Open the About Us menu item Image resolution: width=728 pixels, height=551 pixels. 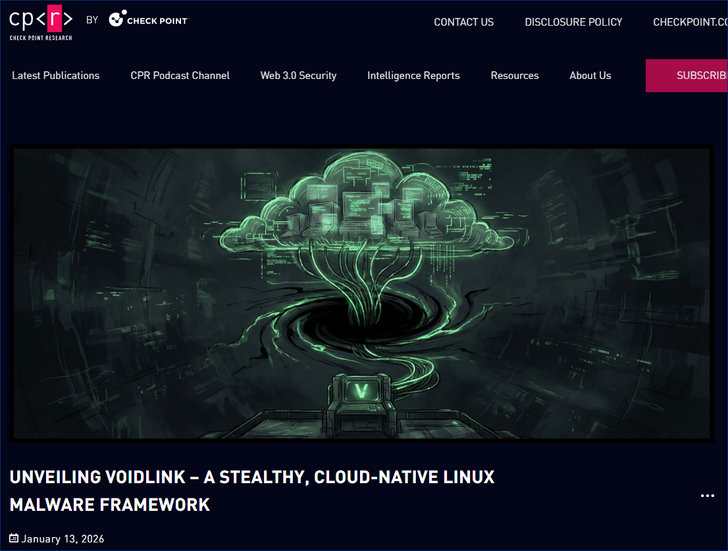[590, 75]
